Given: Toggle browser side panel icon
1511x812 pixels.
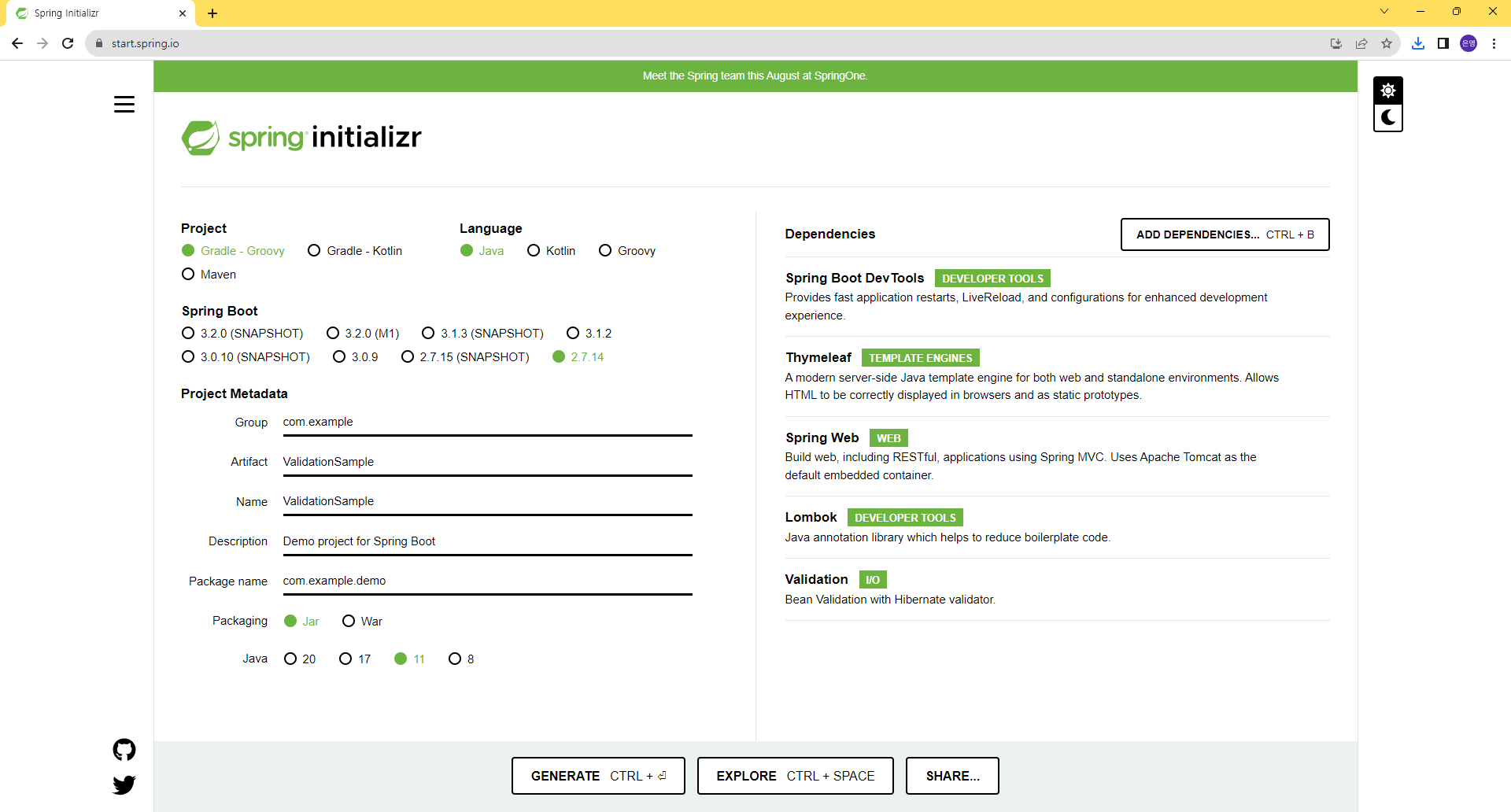Looking at the screenshot, I should point(1443,43).
